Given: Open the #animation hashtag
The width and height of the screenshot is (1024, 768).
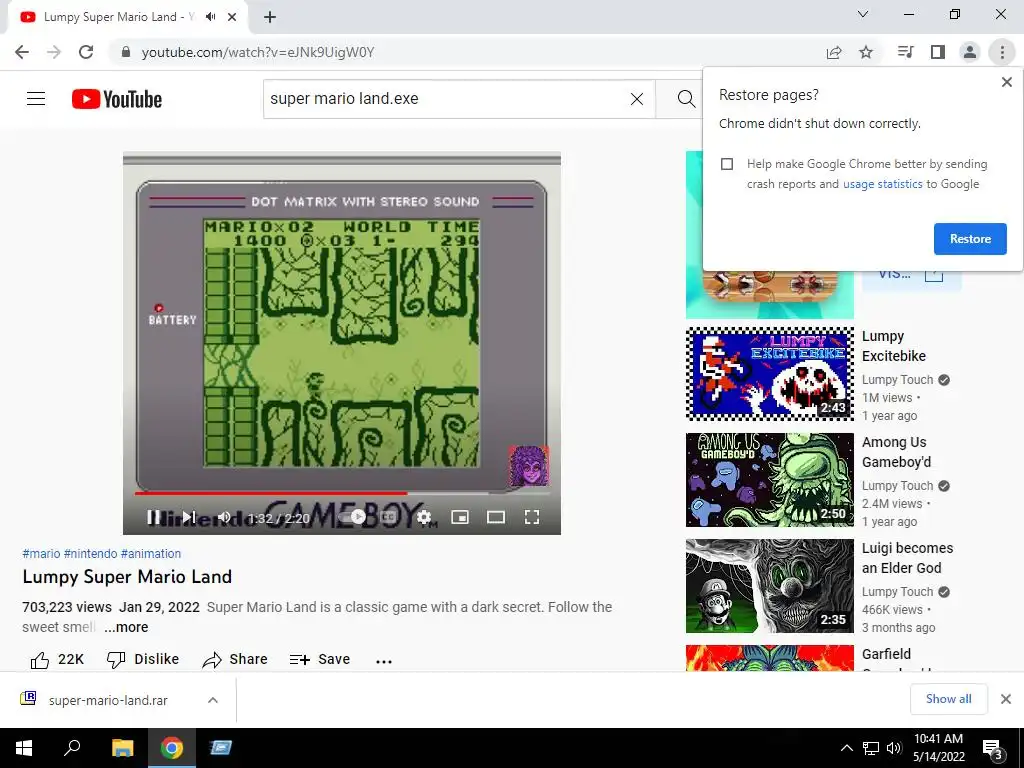Looking at the screenshot, I should (x=151, y=554).
